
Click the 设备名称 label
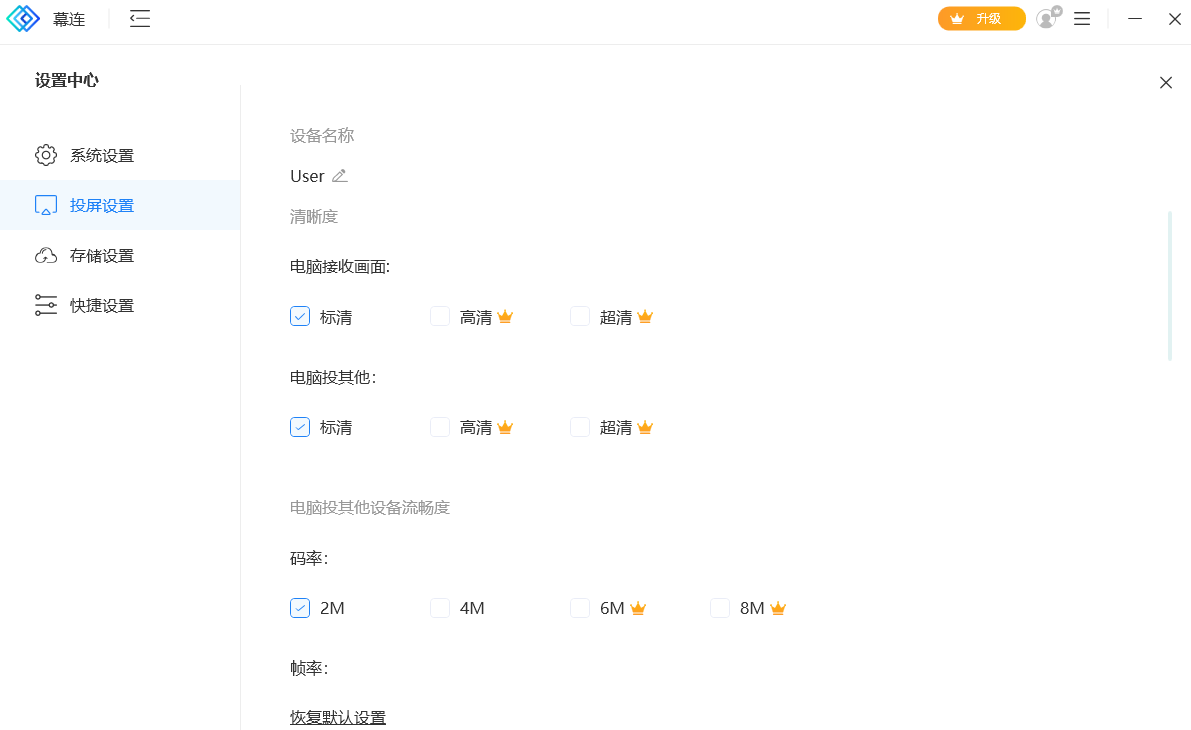(322, 136)
